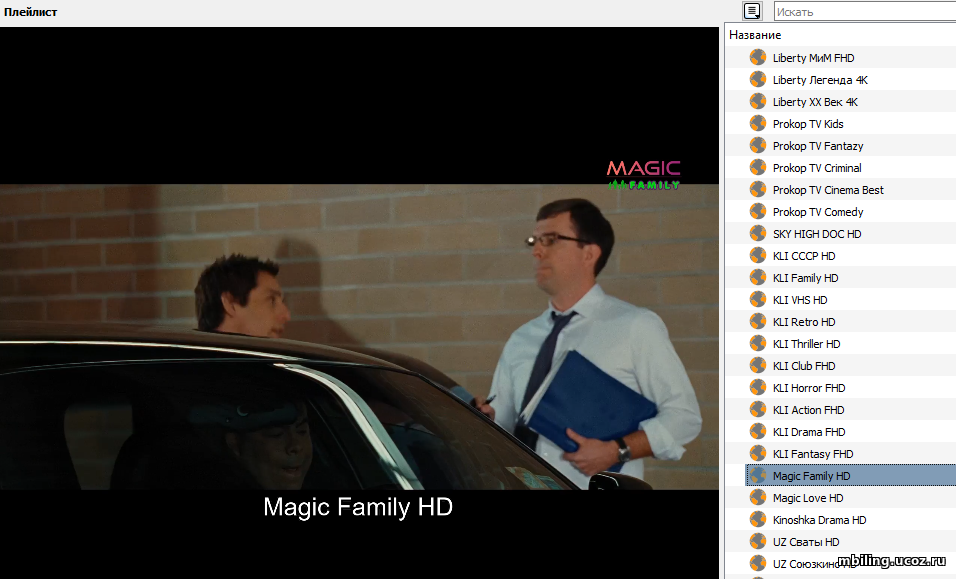Image resolution: width=956 pixels, height=579 pixels.
Task: Click the globe icon for Kinoshka Drama HD
Action: click(758, 519)
